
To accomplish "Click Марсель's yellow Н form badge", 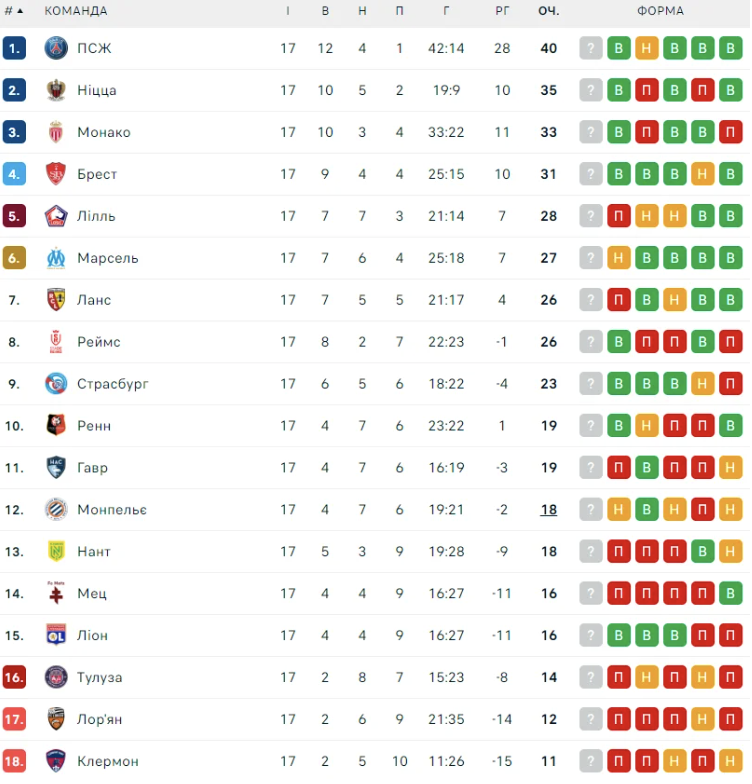I will pos(619,258).
